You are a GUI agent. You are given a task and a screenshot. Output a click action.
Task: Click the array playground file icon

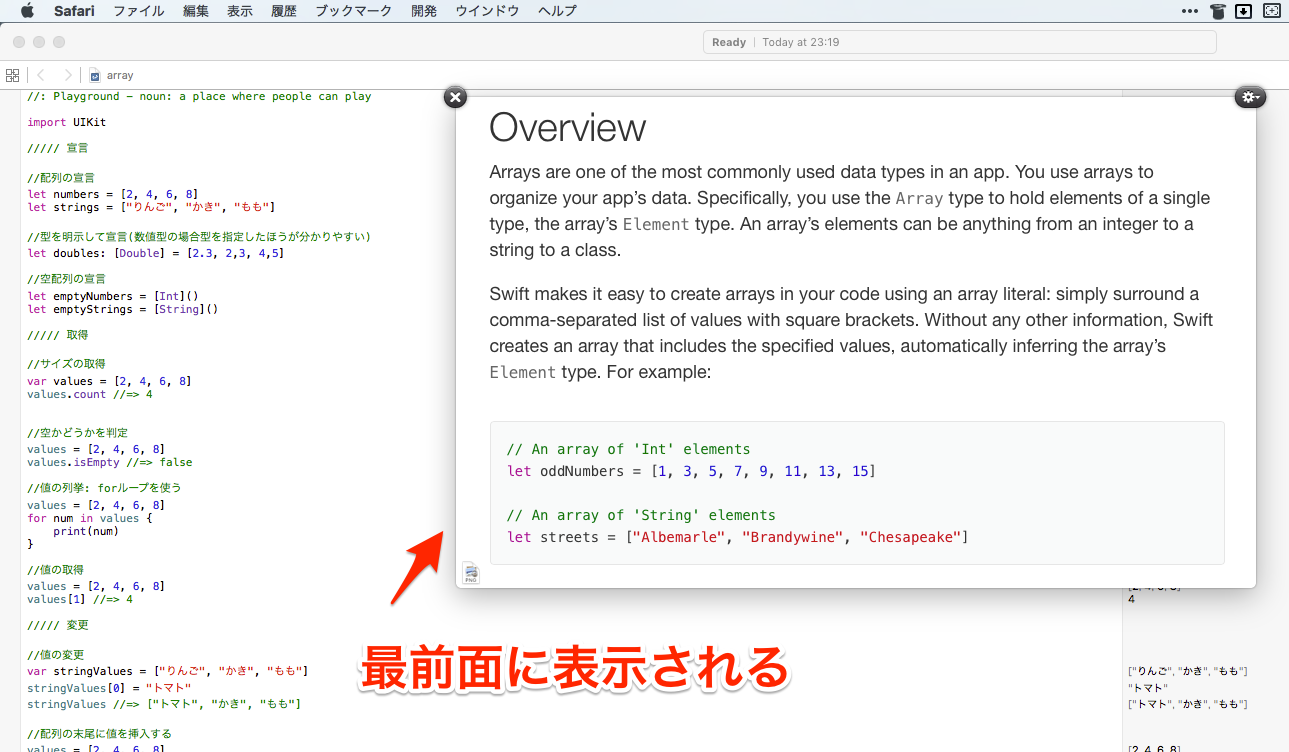point(95,75)
